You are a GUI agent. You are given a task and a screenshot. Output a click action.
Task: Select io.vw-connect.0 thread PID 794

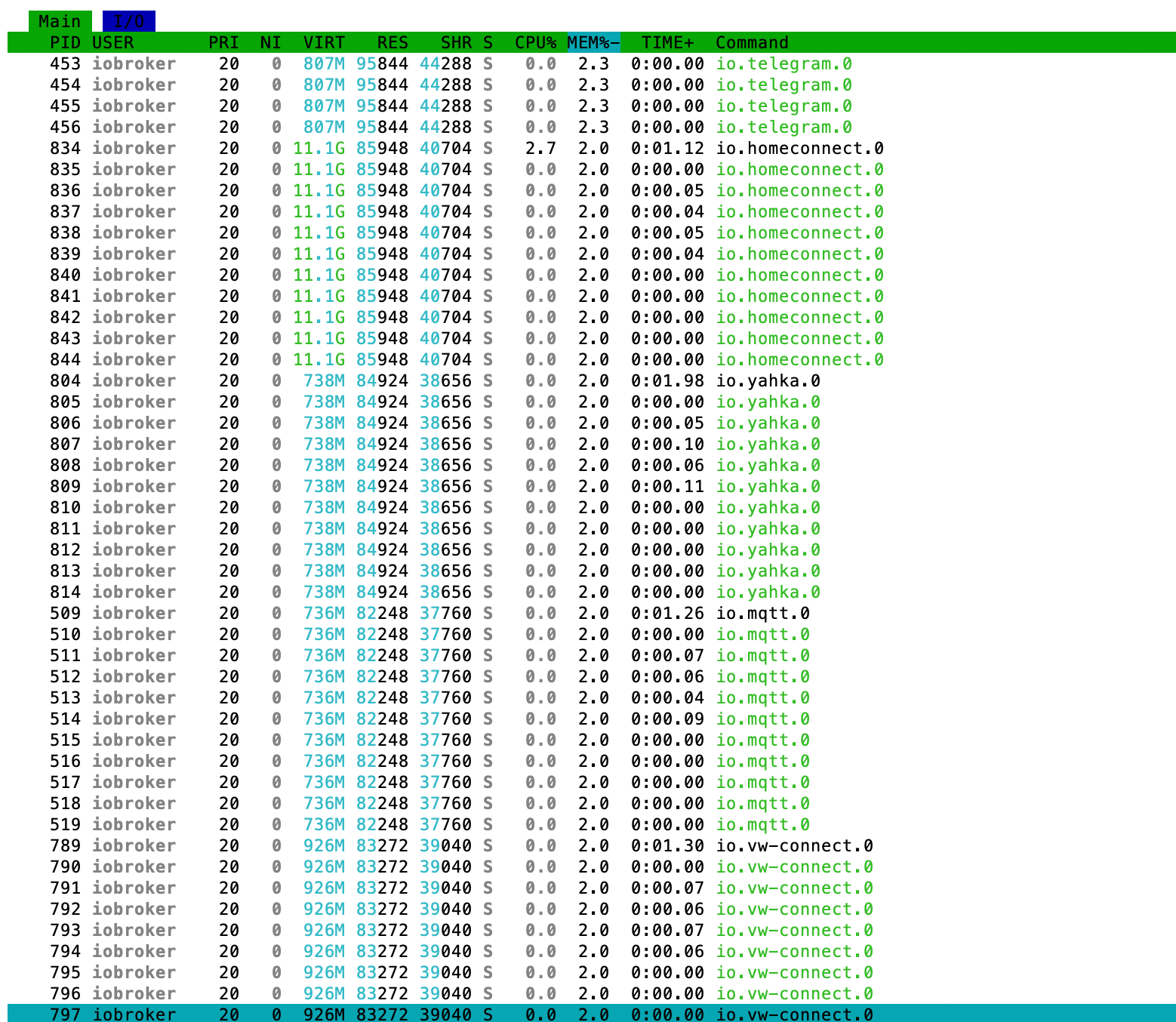tap(592, 951)
